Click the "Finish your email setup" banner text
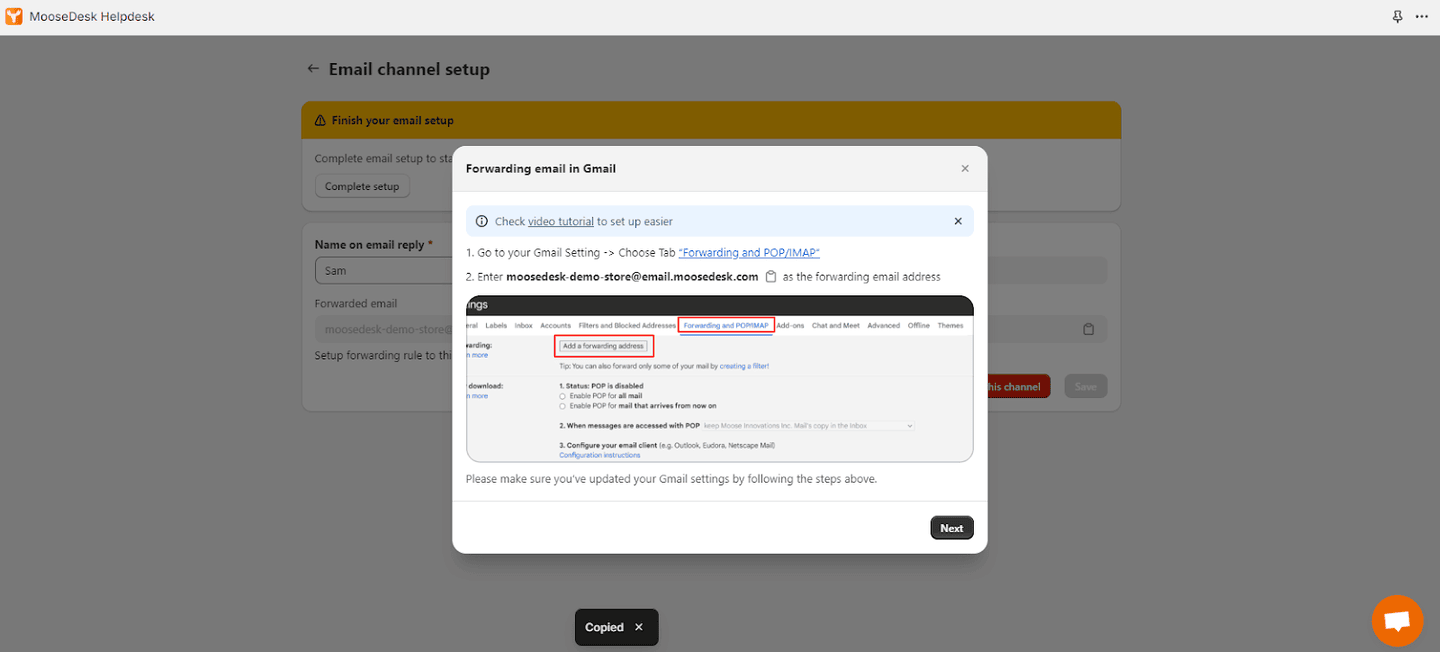This screenshot has height=652, width=1440. pyautogui.click(x=393, y=121)
